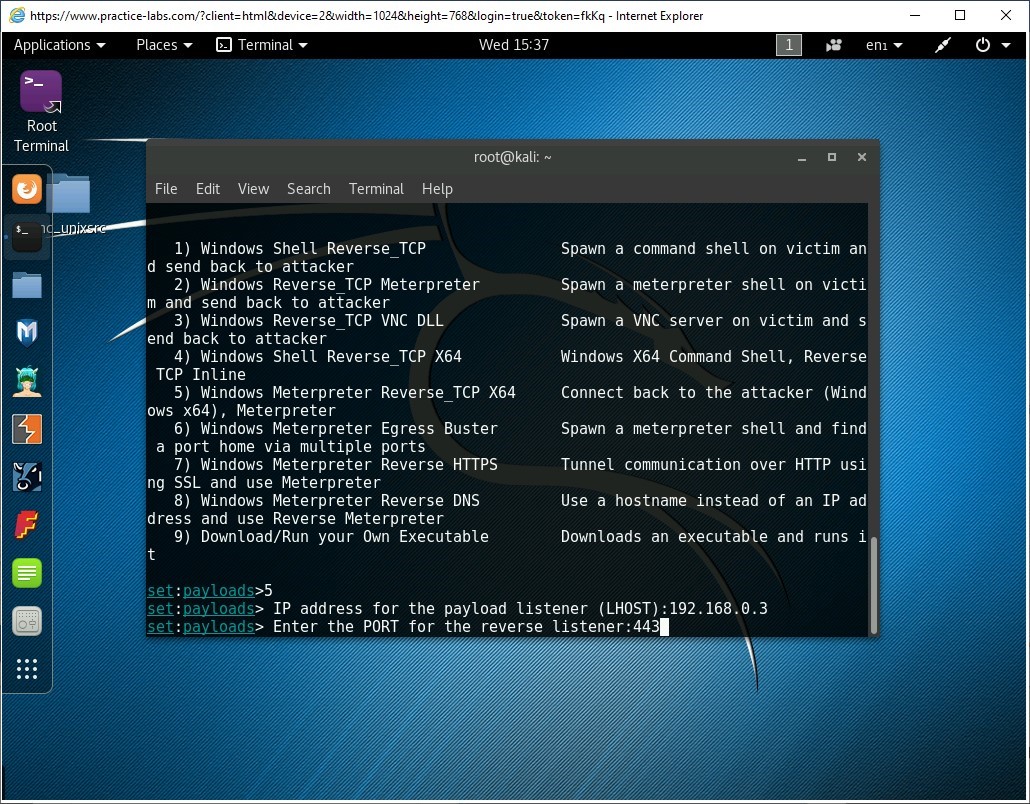Viewport: 1030px width, 804px height.
Task: Click the terminal vertical scrollbar
Action: click(873, 585)
